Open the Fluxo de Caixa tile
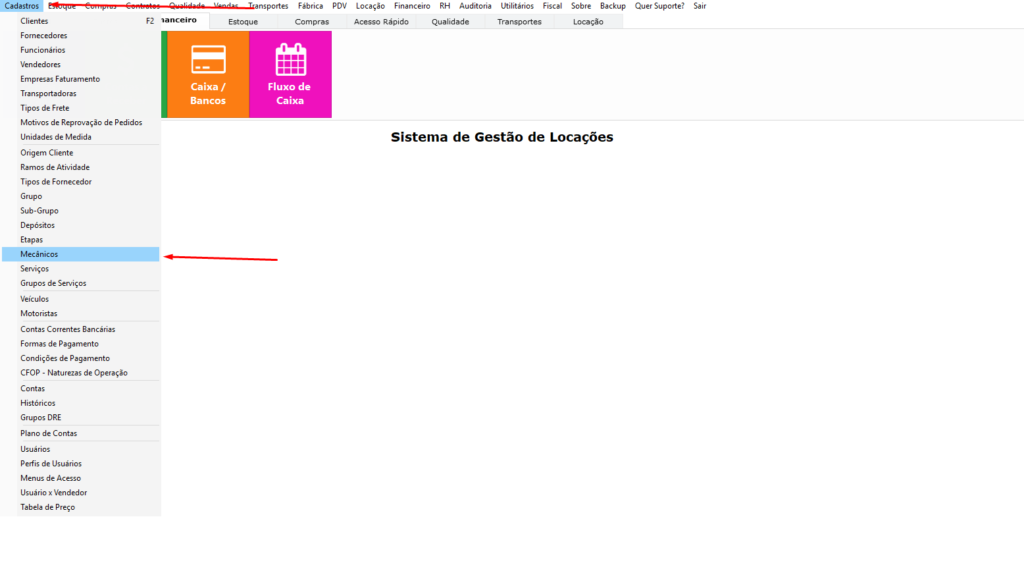The height and width of the screenshot is (575, 1024). (x=290, y=74)
